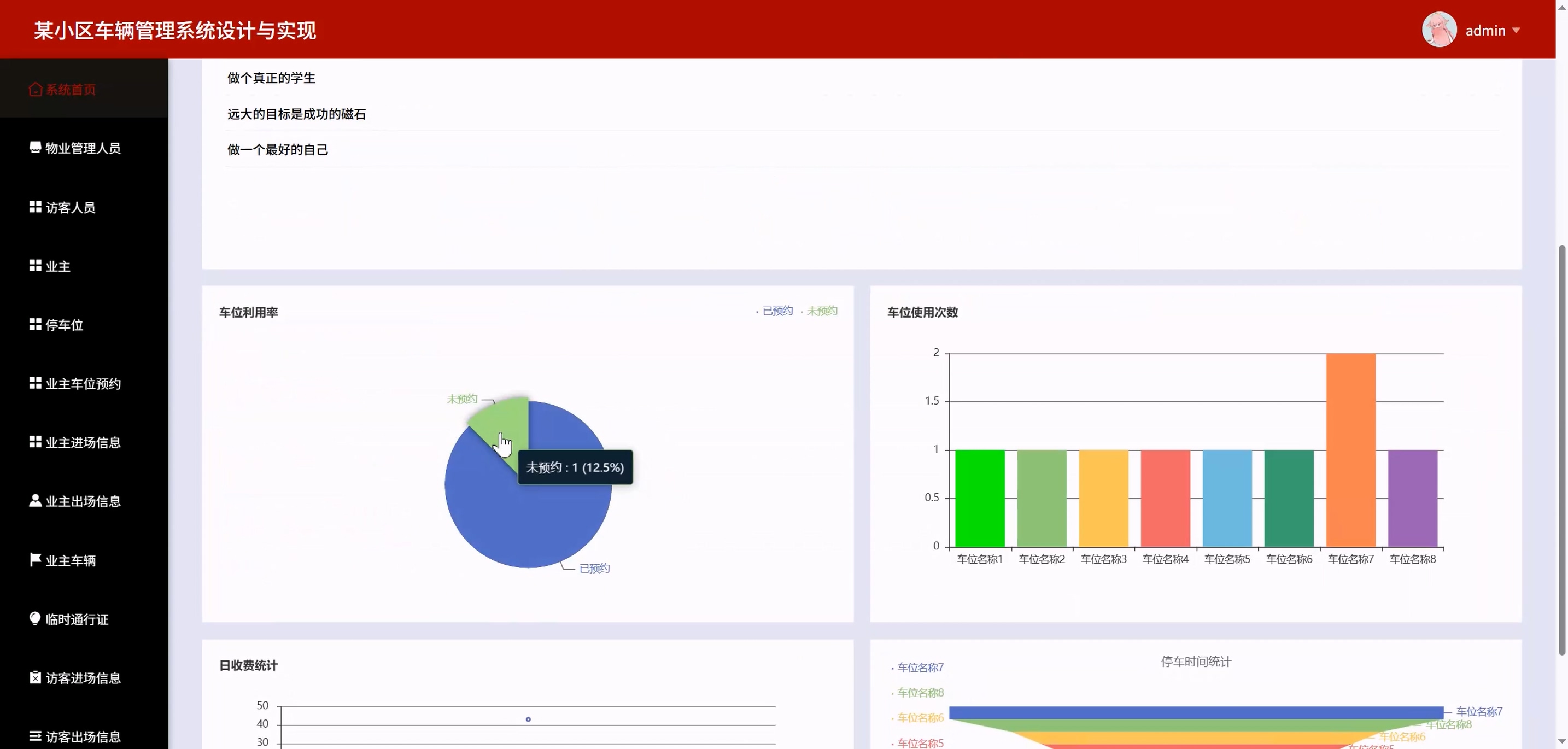The image size is (1568, 749).
Task: Open the 停车位 menu item
Action: coord(64,325)
